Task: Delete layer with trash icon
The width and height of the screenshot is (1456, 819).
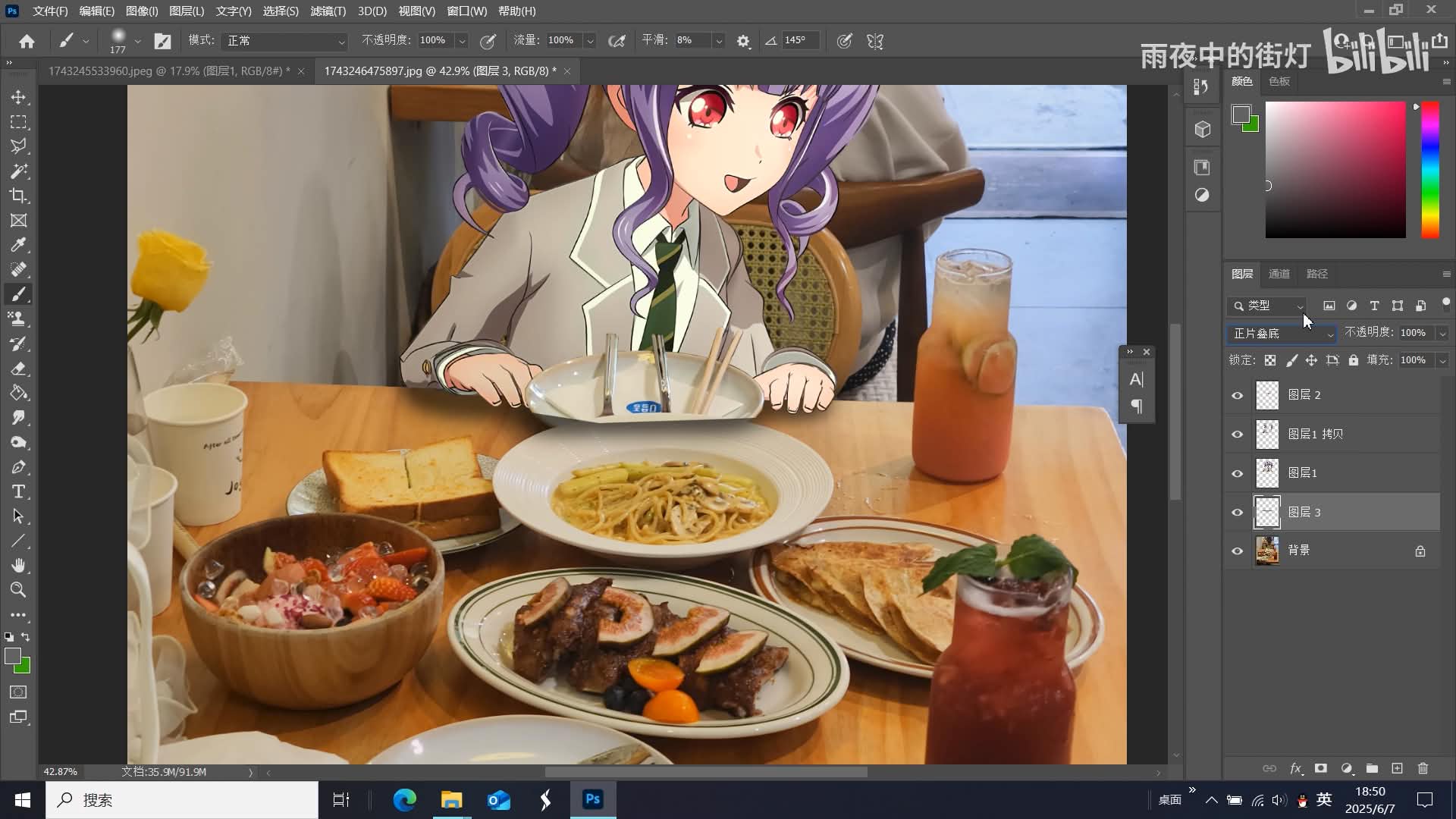Action: click(x=1423, y=768)
